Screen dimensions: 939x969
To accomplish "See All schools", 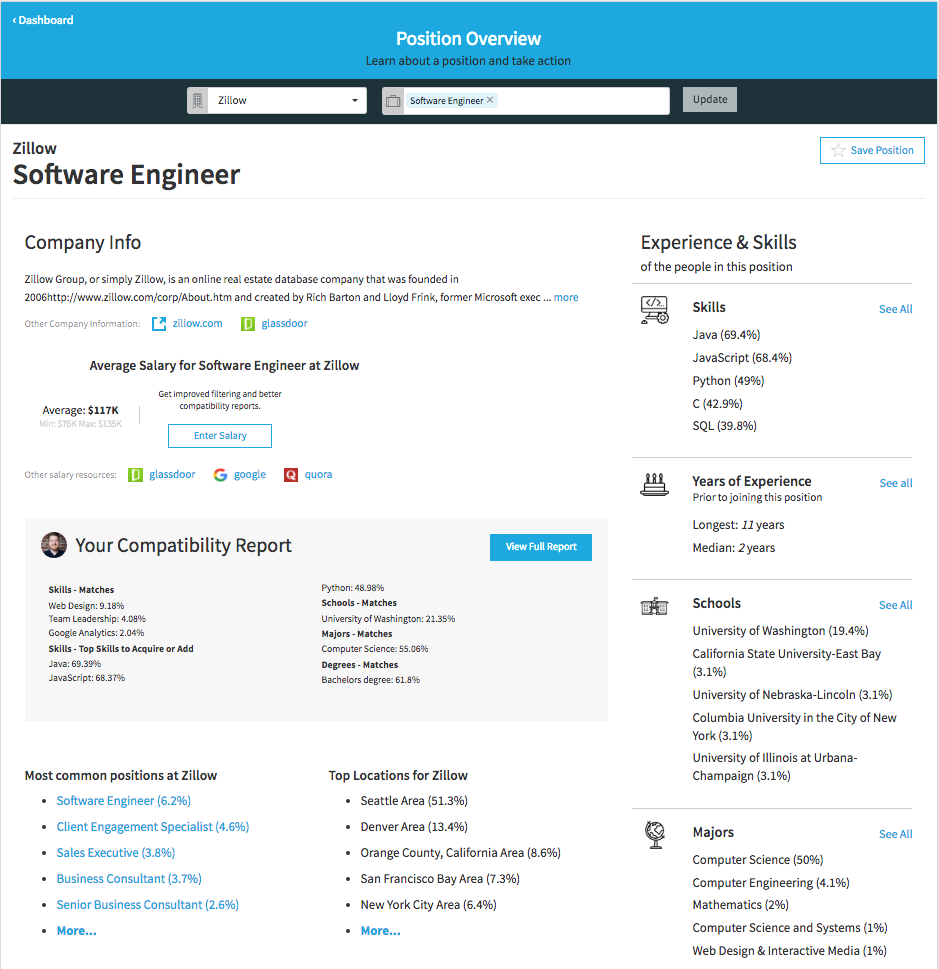I will tap(895, 605).
